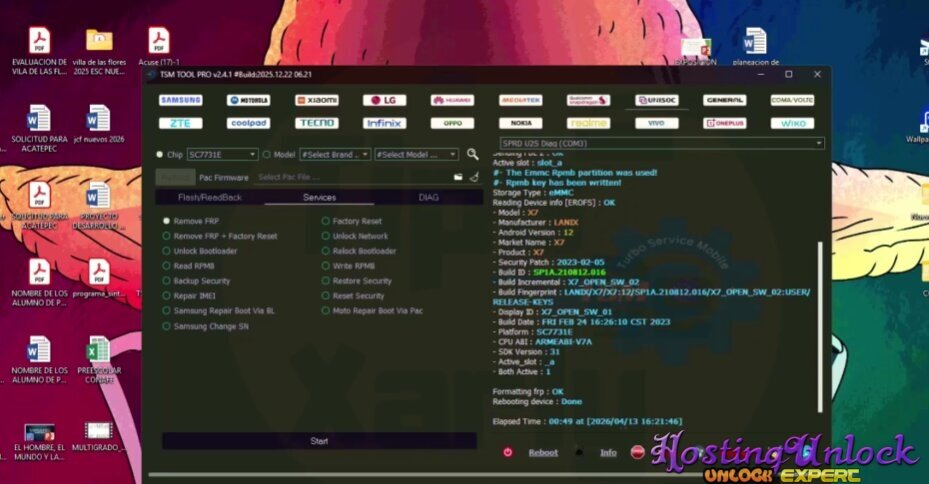
Task: Select the Realme brand logo
Action: [x=588, y=123]
